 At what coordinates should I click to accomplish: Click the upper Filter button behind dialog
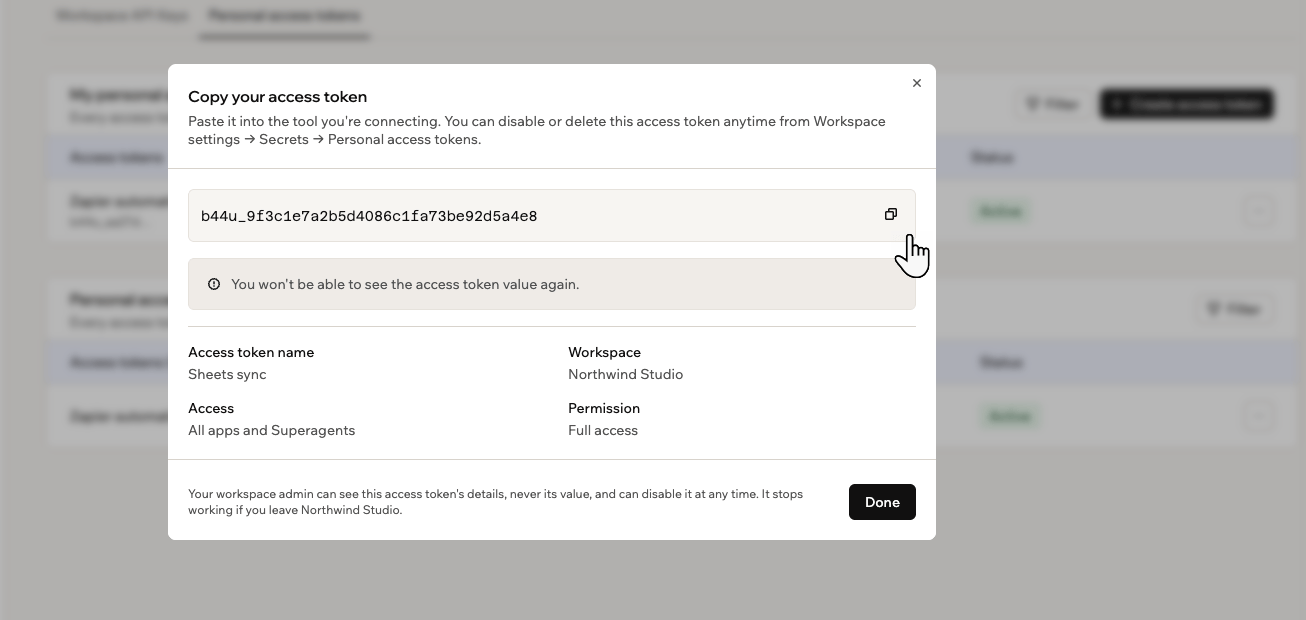1052,104
